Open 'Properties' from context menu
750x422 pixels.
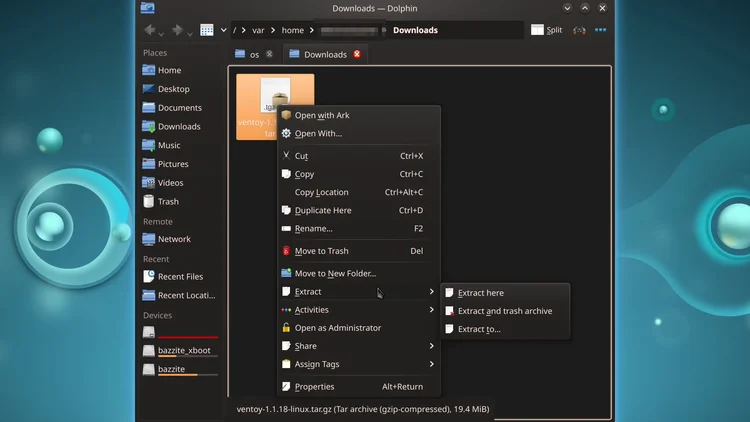[x=359, y=387]
